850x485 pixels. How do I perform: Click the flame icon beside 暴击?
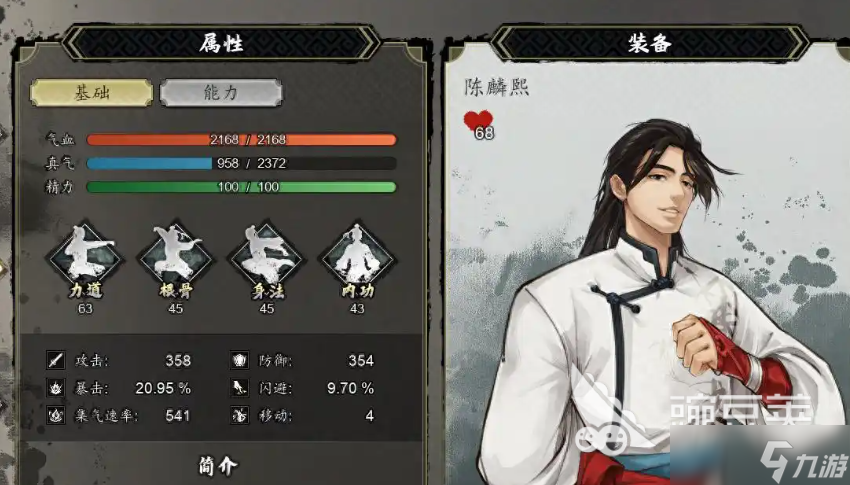[56, 388]
